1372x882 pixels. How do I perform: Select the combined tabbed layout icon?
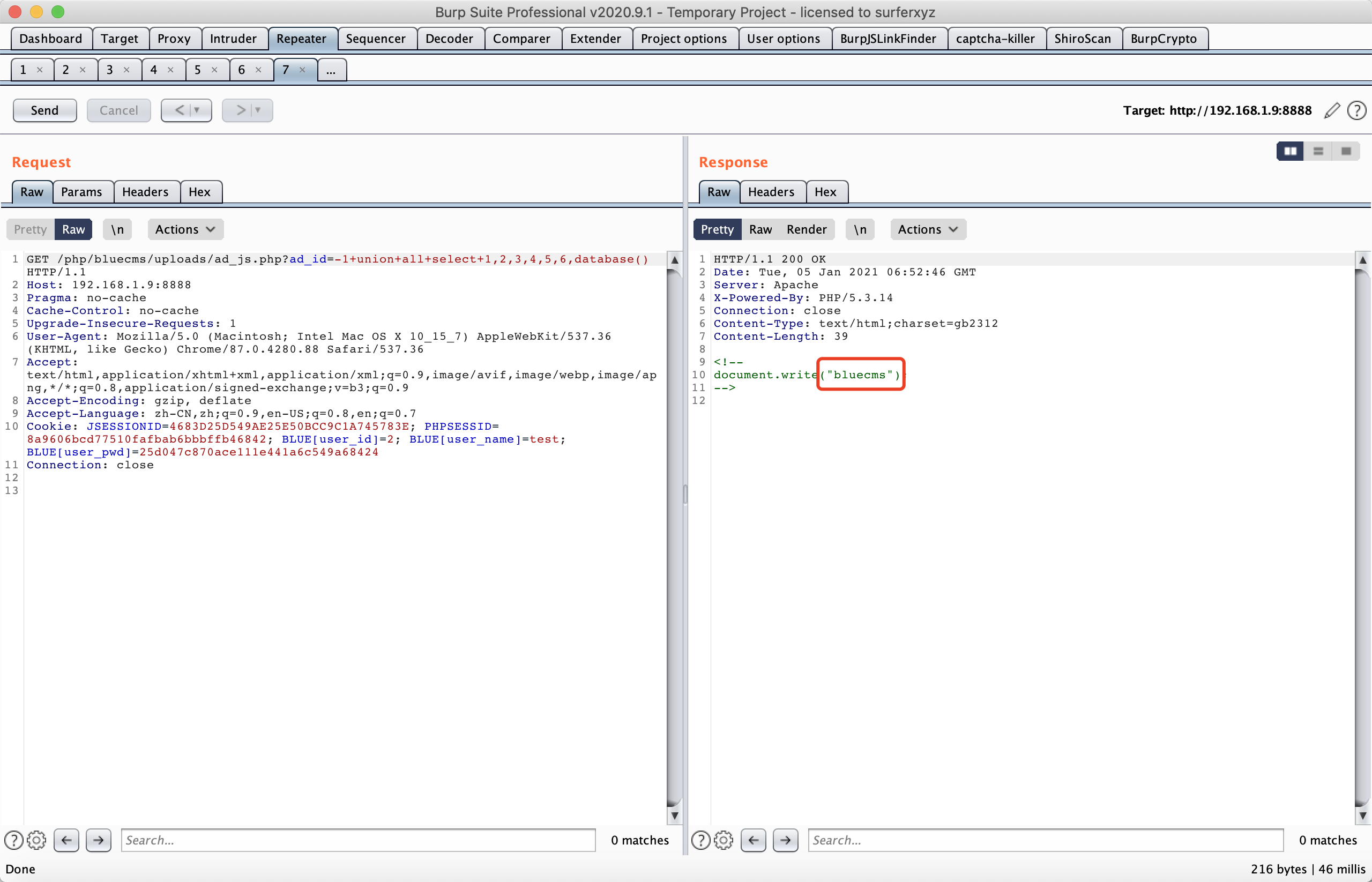pos(1346,151)
